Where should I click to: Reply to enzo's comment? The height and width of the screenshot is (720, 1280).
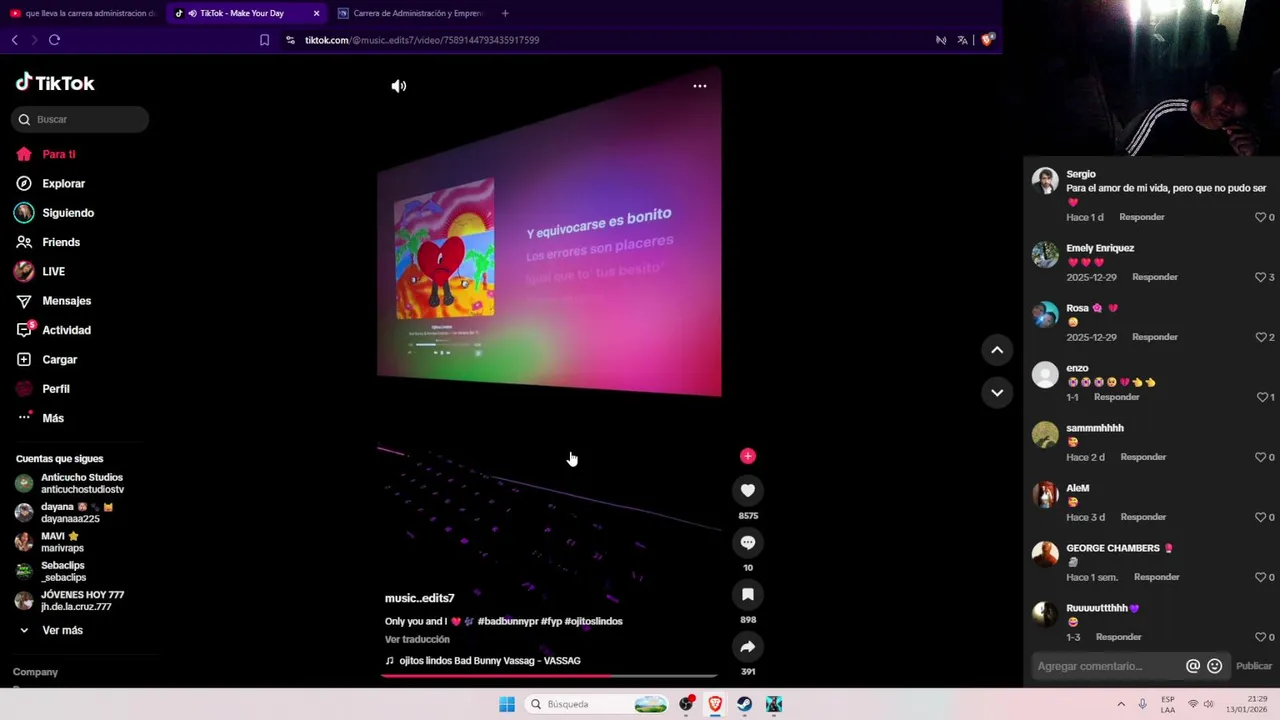1117,397
